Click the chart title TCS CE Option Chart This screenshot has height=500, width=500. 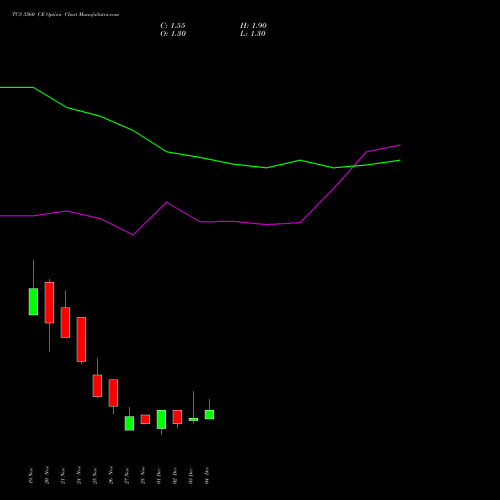65,14
